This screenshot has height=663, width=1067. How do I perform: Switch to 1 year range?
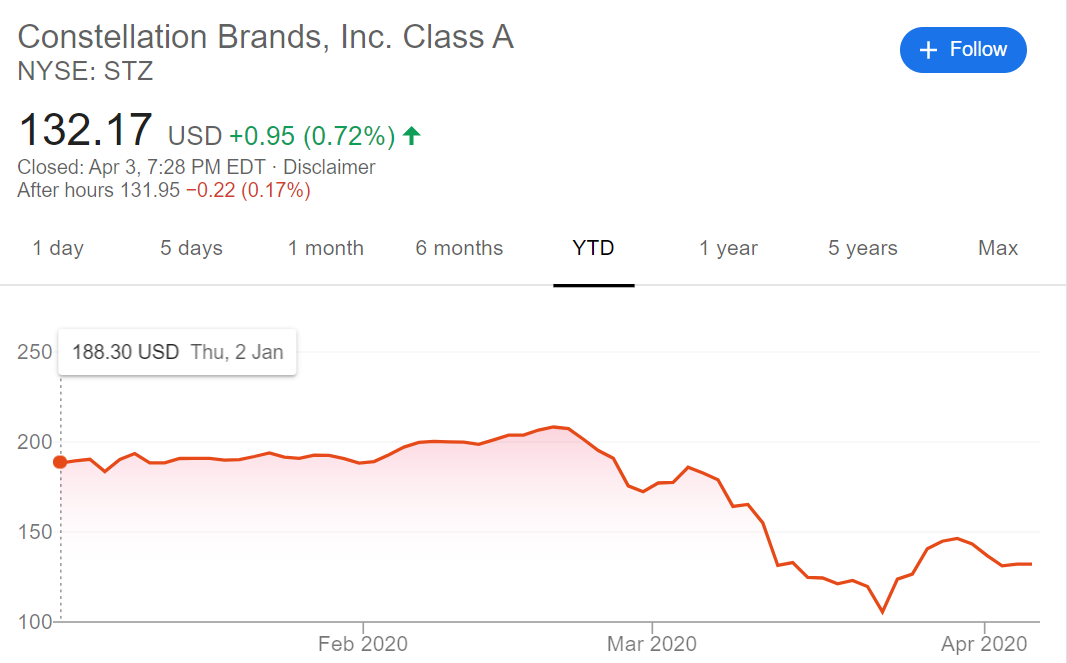728,249
